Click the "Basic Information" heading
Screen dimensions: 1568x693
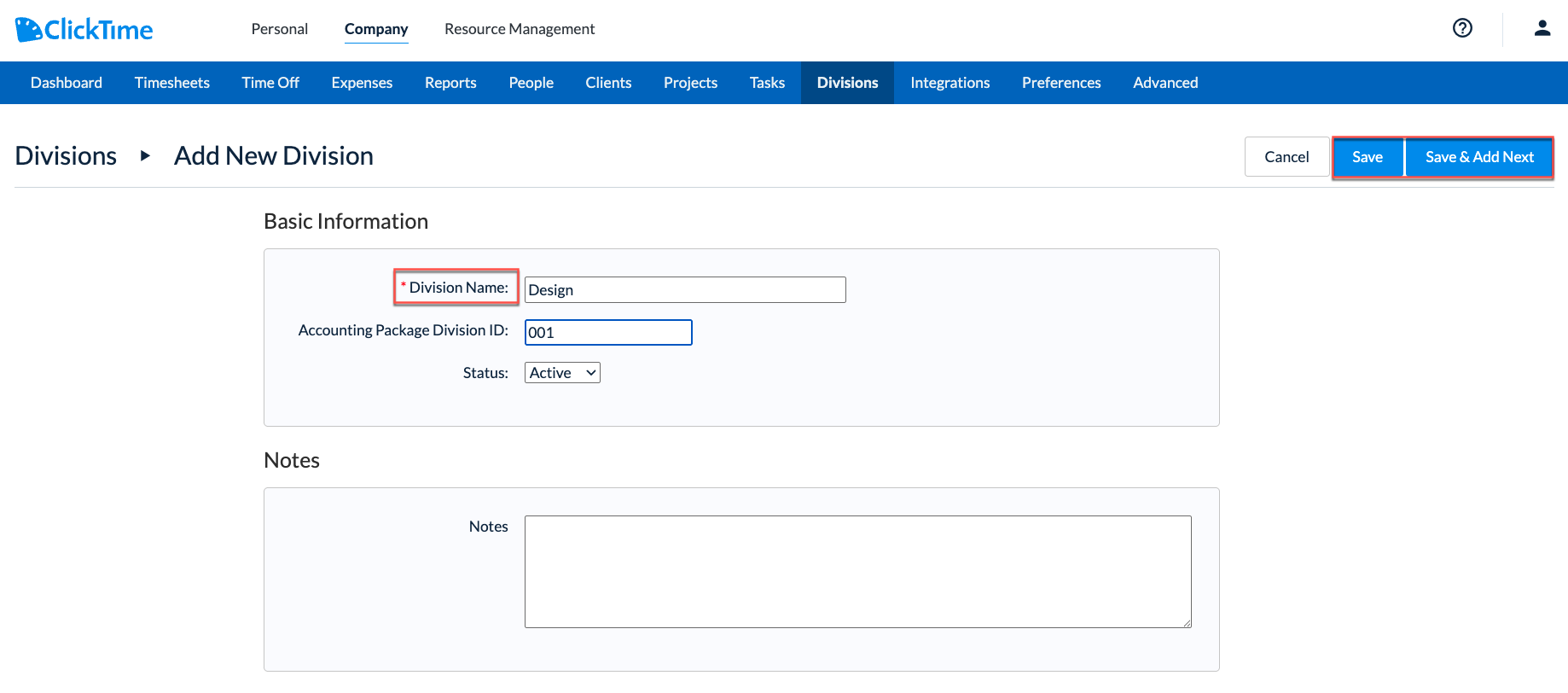click(x=346, y=222)
